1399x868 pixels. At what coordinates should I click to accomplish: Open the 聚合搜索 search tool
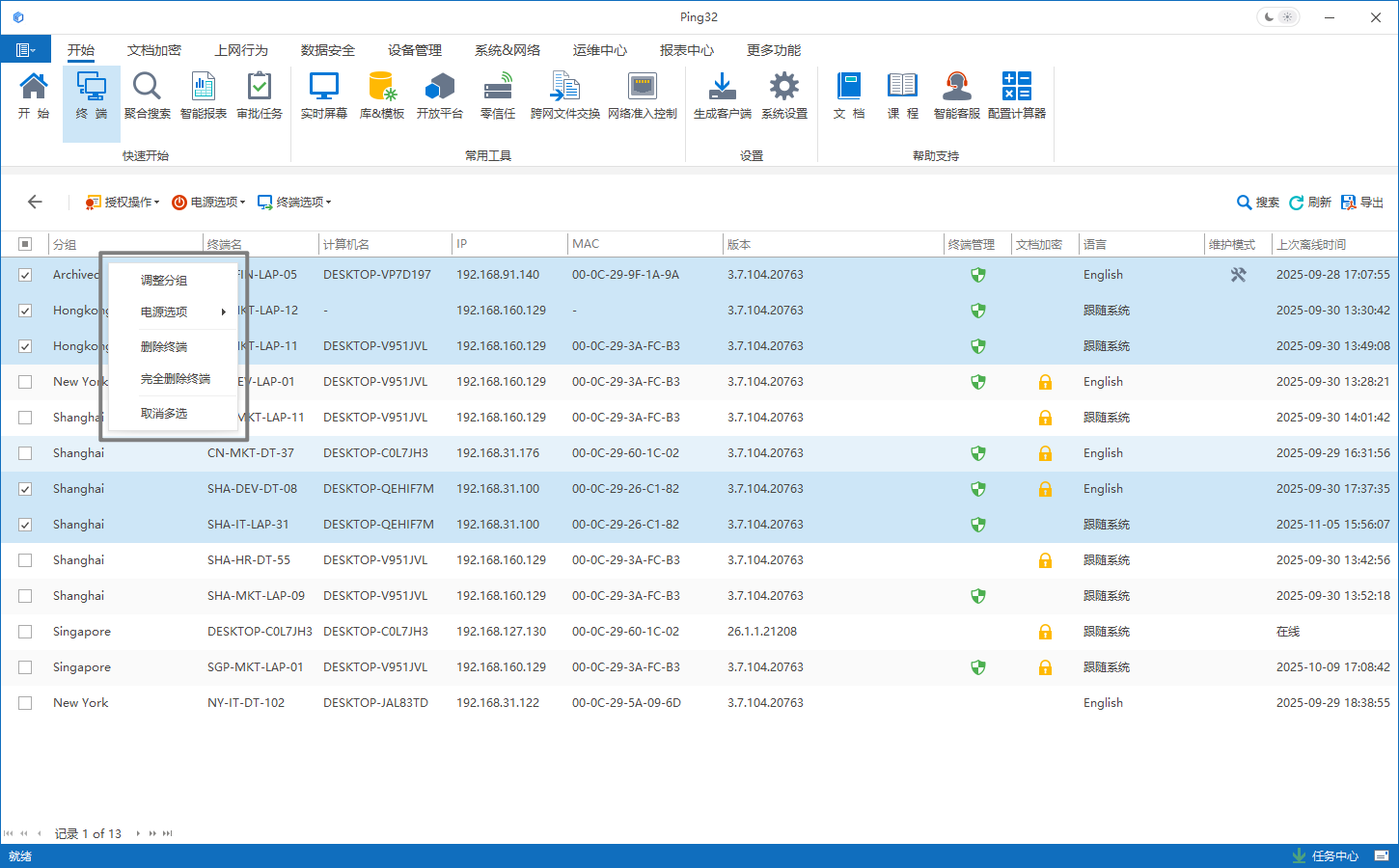[147, 95]
